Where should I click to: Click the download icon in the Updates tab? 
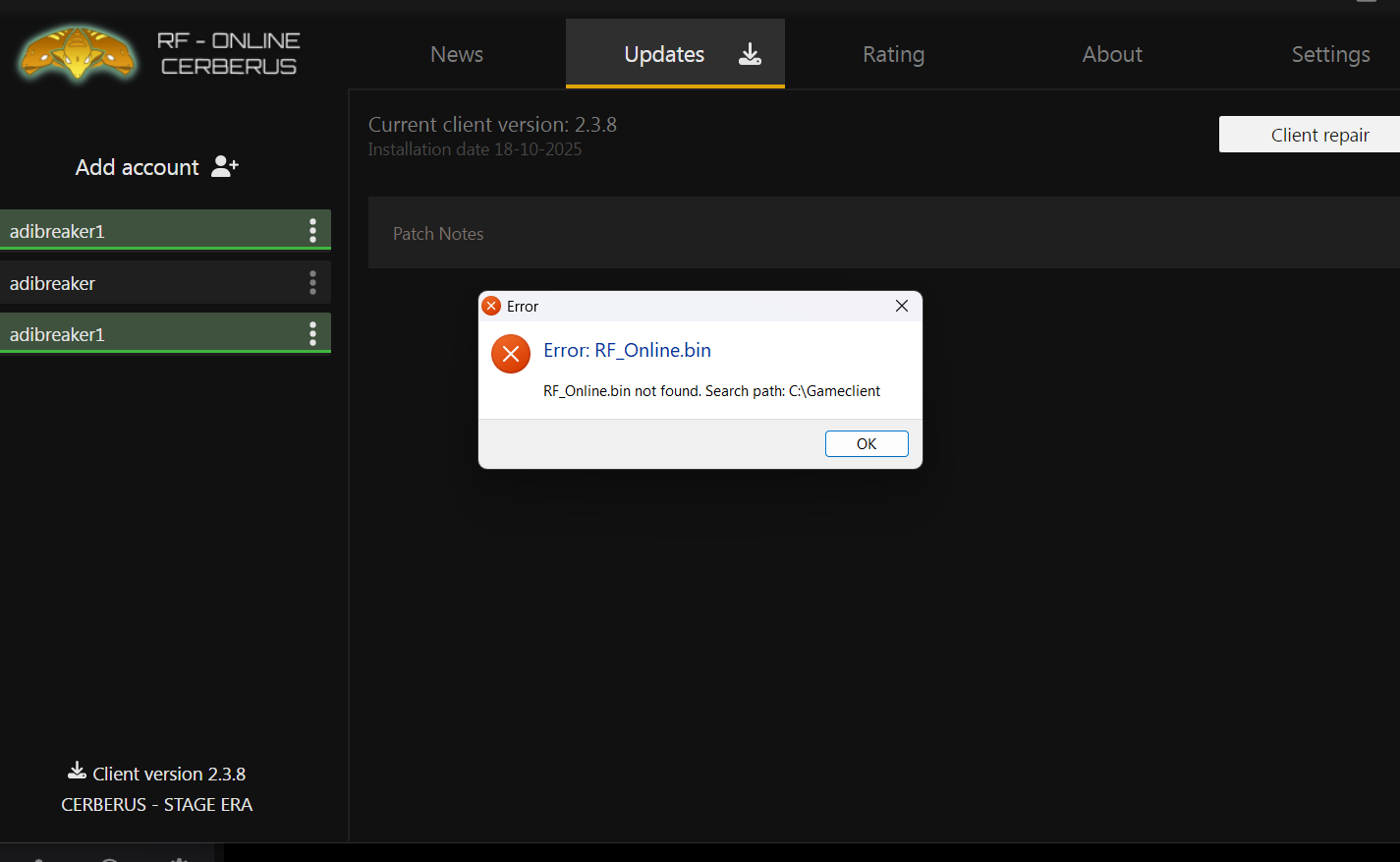click(x=750, y=54)
